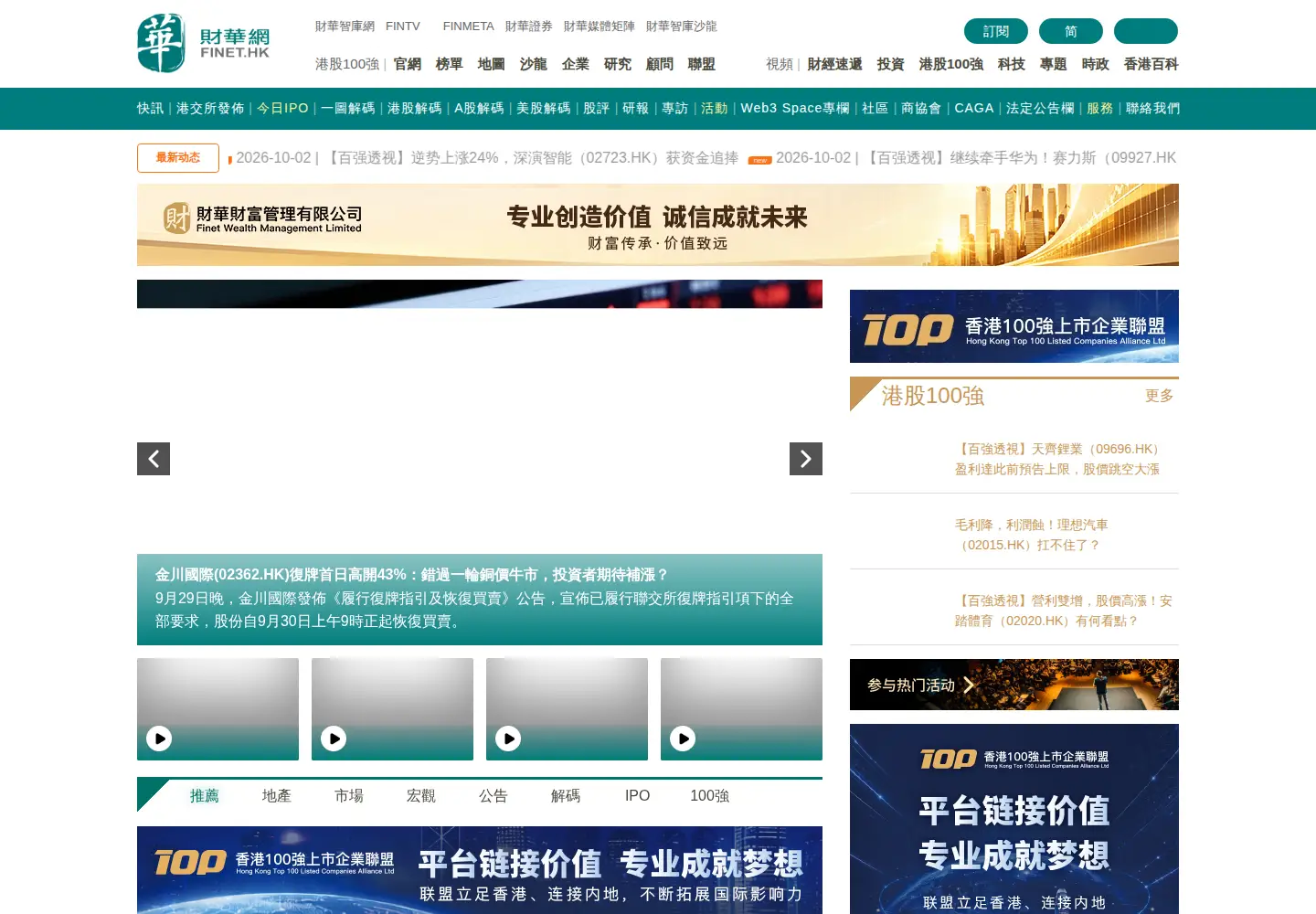Screen dimensions: 1316x914
Task: Play the fourth video thumbnail
Action: point(683,739)
